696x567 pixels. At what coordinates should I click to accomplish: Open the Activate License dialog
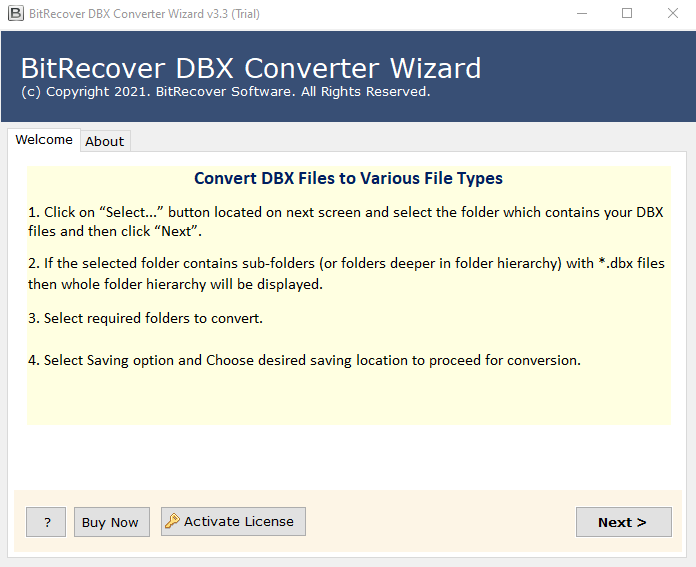click(233, 522)
